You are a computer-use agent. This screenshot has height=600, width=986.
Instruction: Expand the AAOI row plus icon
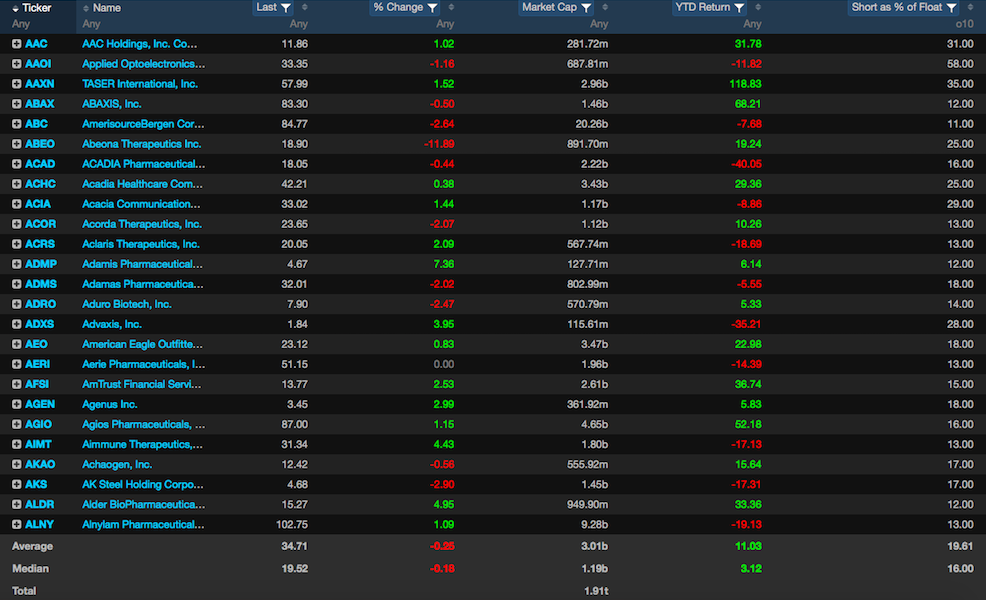click(16, 64)
